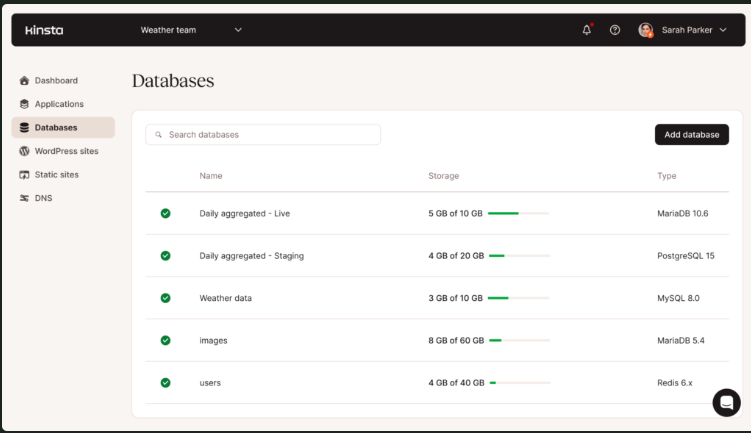The image size is (751, 433).
Task: Open the live chat bubble
Action: [726, 402]
